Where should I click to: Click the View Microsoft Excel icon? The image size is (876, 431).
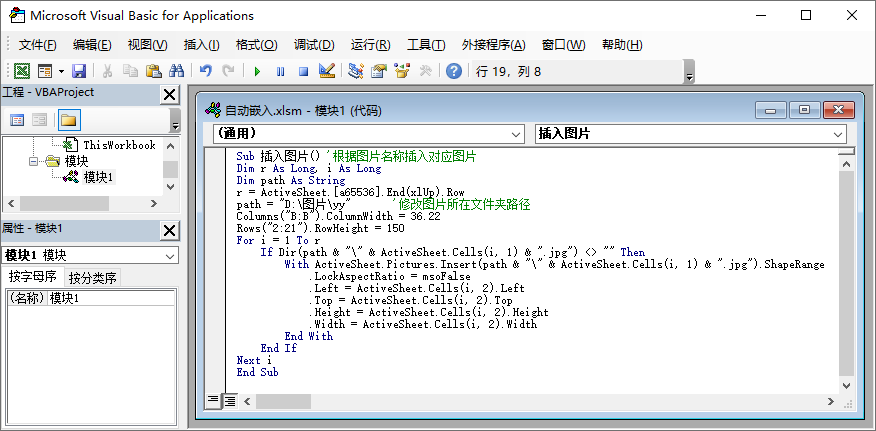[x=22, y=71]
